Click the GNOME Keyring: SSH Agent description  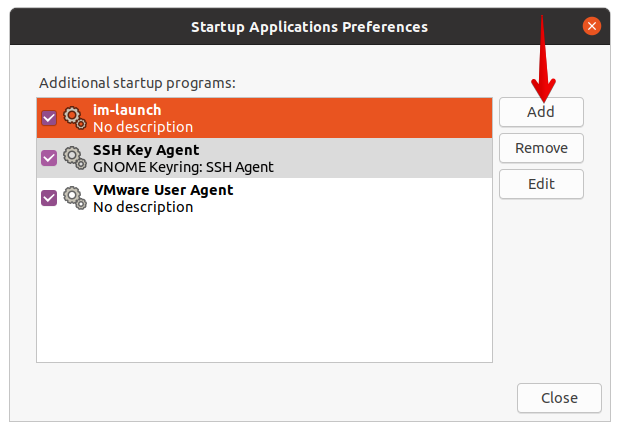pyautogui.click(x=183, y=167)
